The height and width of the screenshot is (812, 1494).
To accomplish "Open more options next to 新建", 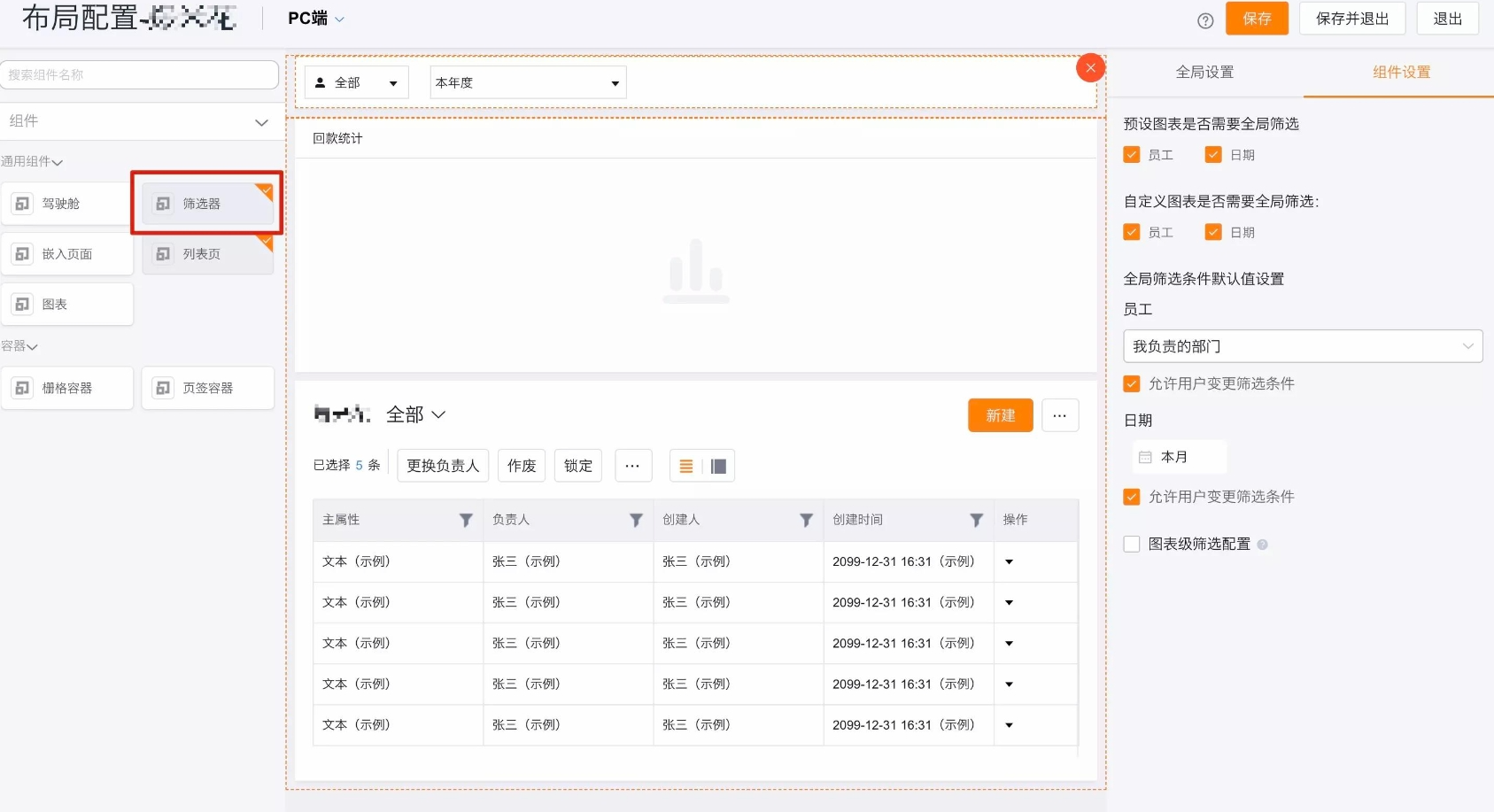I will click(1060, 415).
